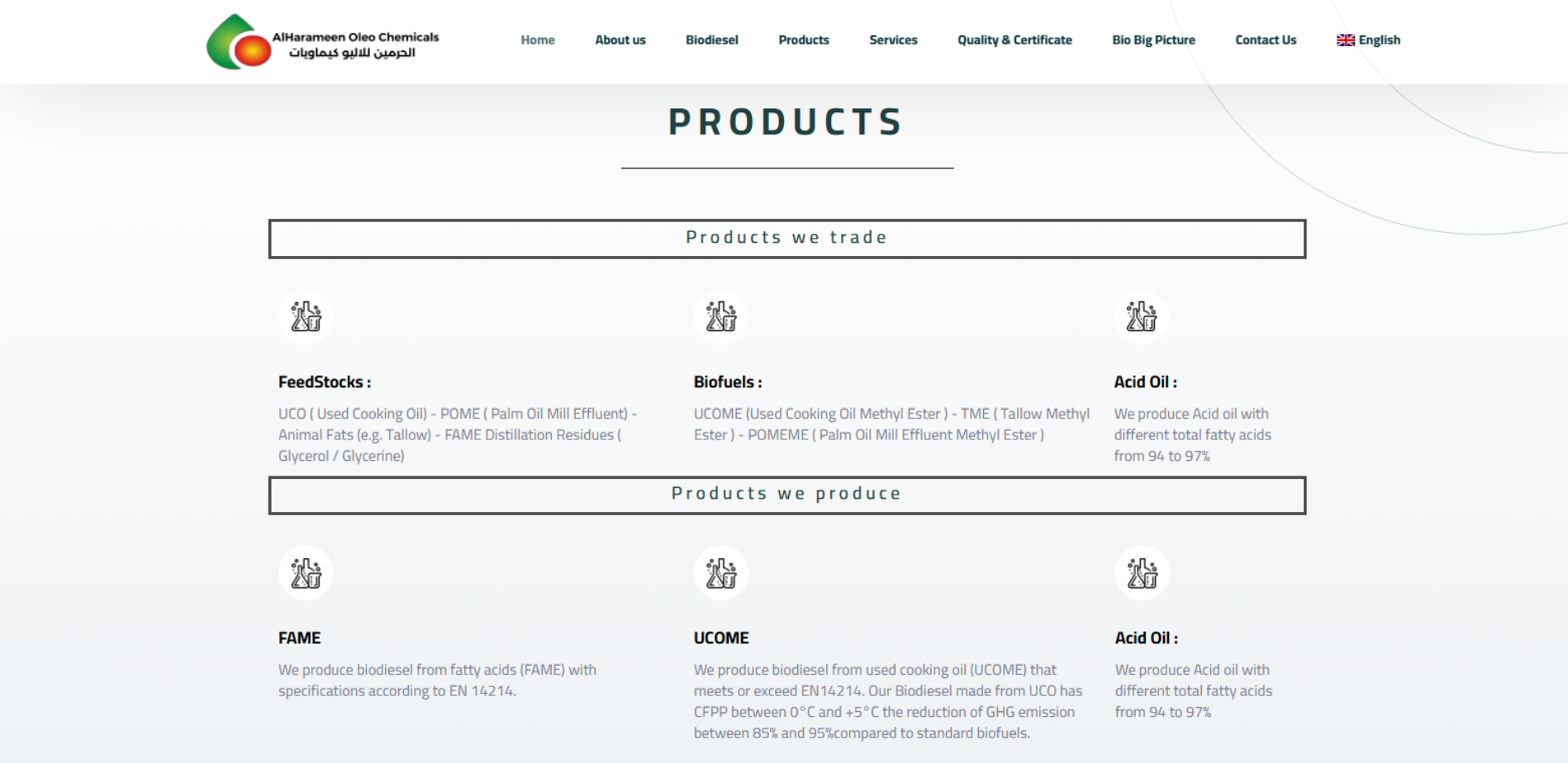Click the UK flag language icon
Viewport: 1568px width, 763px height.
[1345, 40]
